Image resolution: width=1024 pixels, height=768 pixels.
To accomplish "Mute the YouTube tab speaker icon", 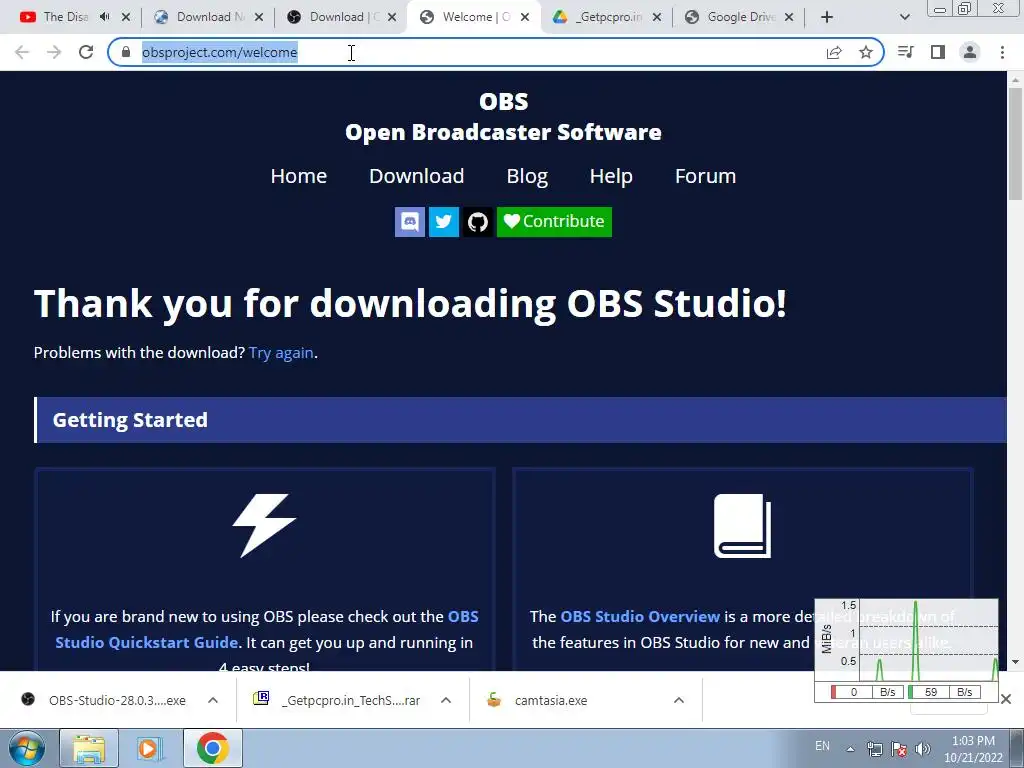I will click(x=104, y=17).
